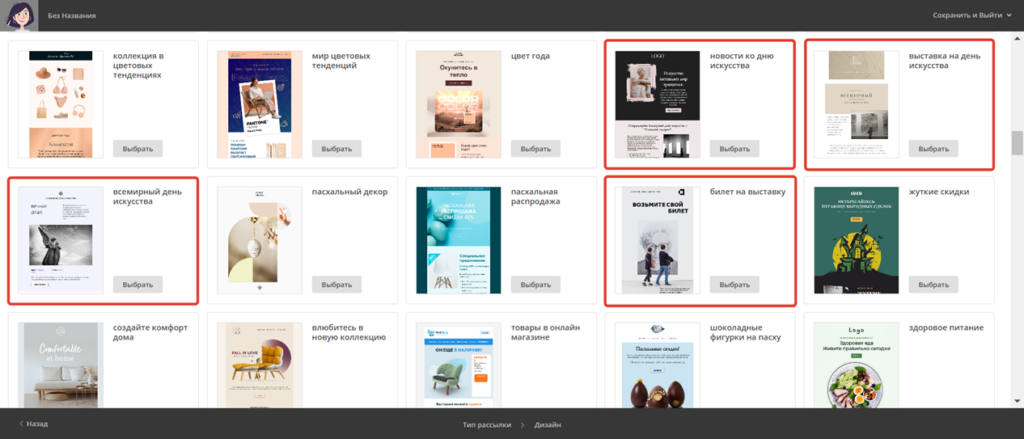Preview the создайте комфорт дома thumbnail
1024x439 pixels.
pos(61,365)
